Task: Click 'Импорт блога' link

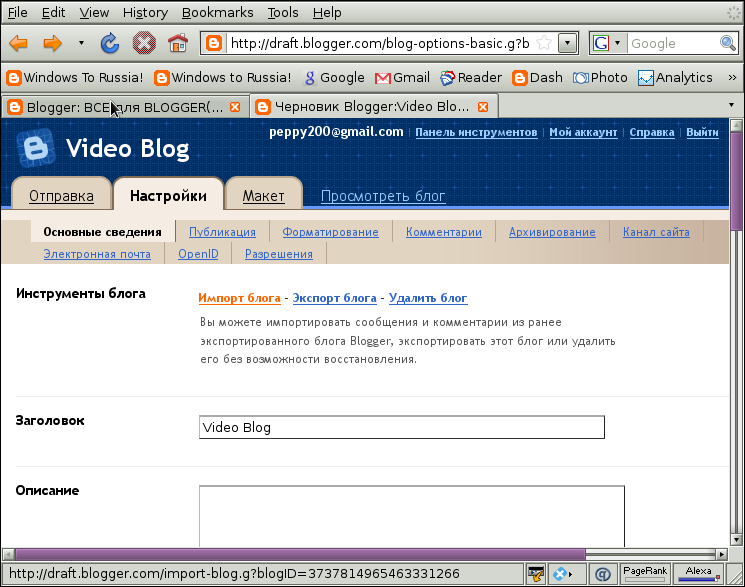Action: click(239, 298)
